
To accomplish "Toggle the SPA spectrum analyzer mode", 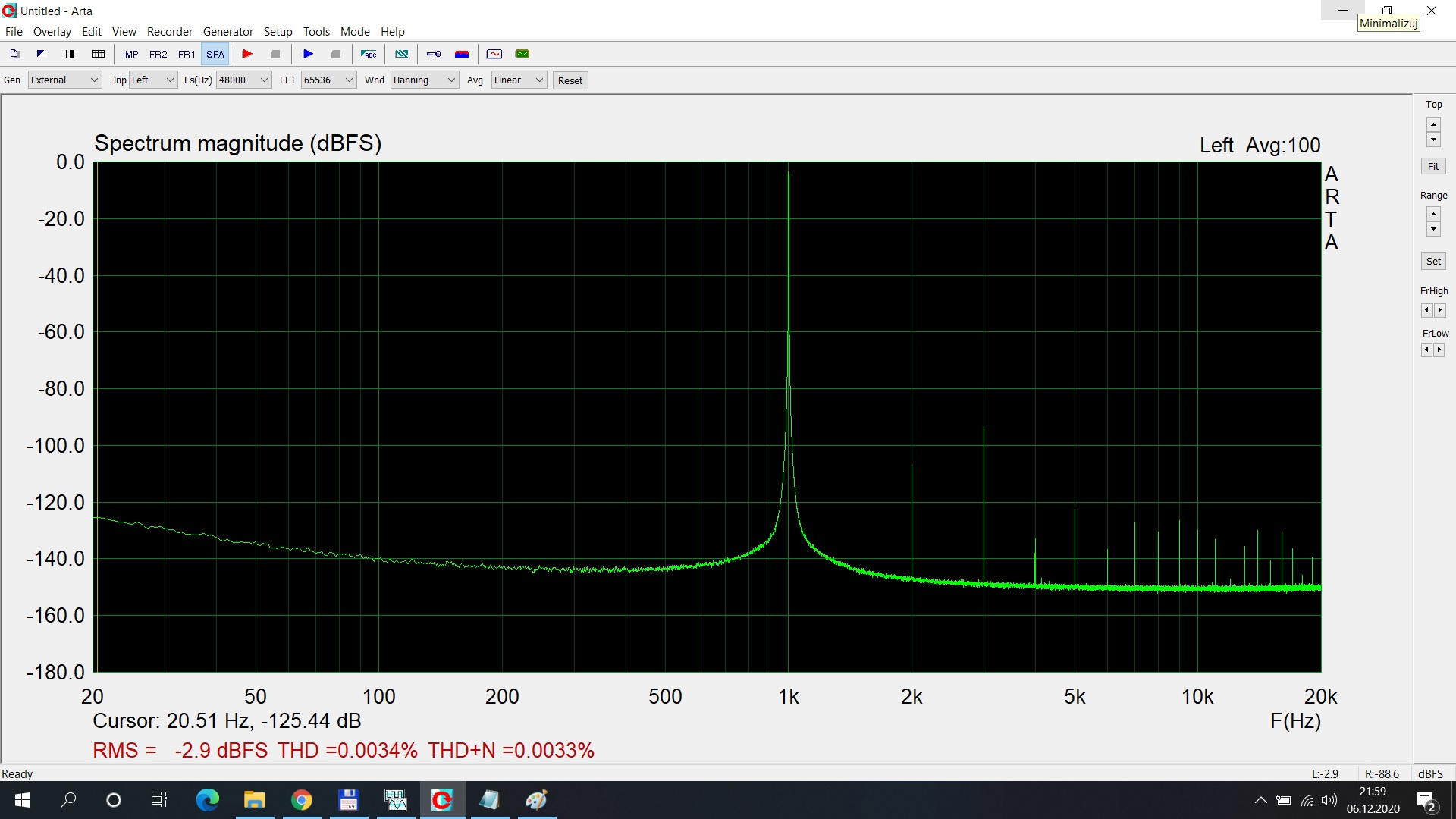I will tap(215, 54).
